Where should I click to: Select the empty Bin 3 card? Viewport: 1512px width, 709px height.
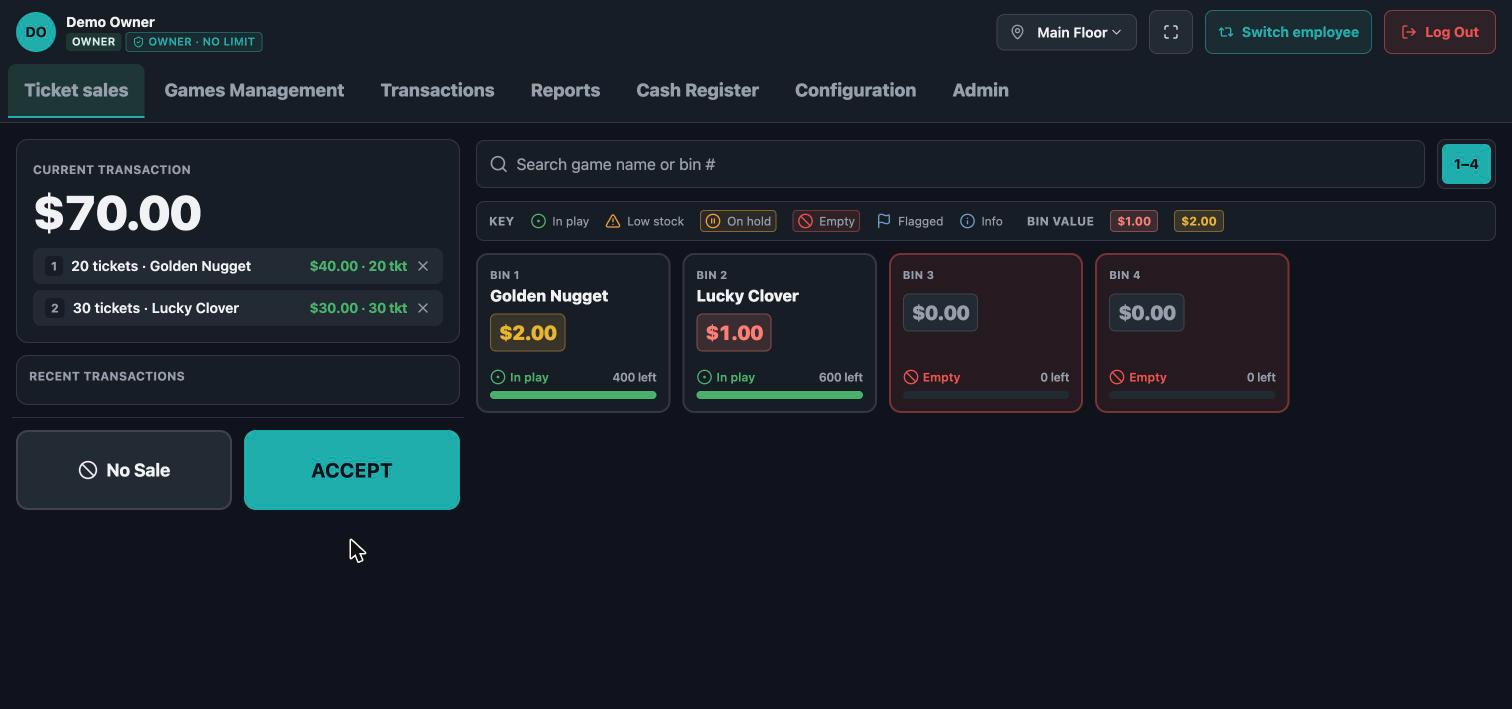click(986, 333)
